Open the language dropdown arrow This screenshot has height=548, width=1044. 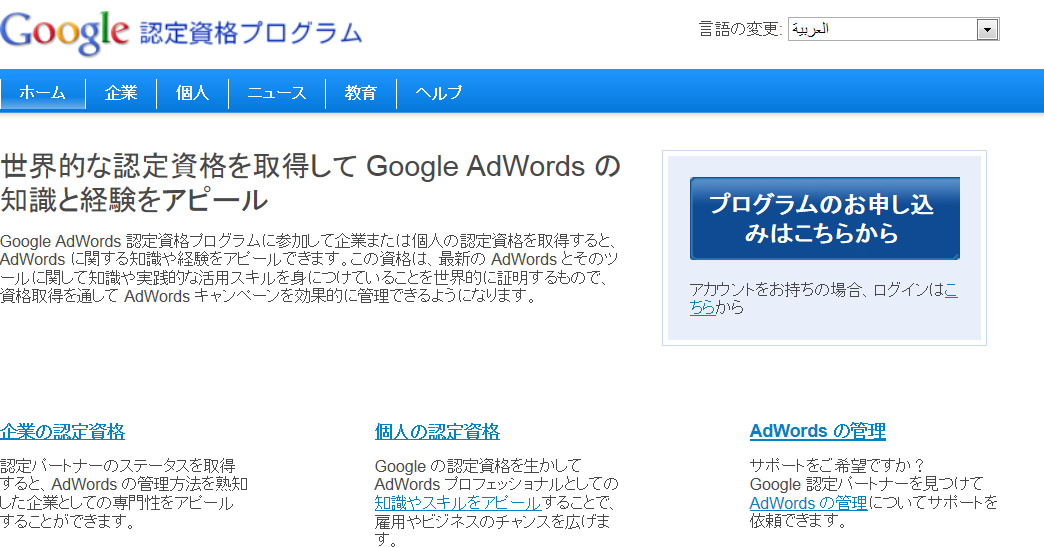coord(987,29)
